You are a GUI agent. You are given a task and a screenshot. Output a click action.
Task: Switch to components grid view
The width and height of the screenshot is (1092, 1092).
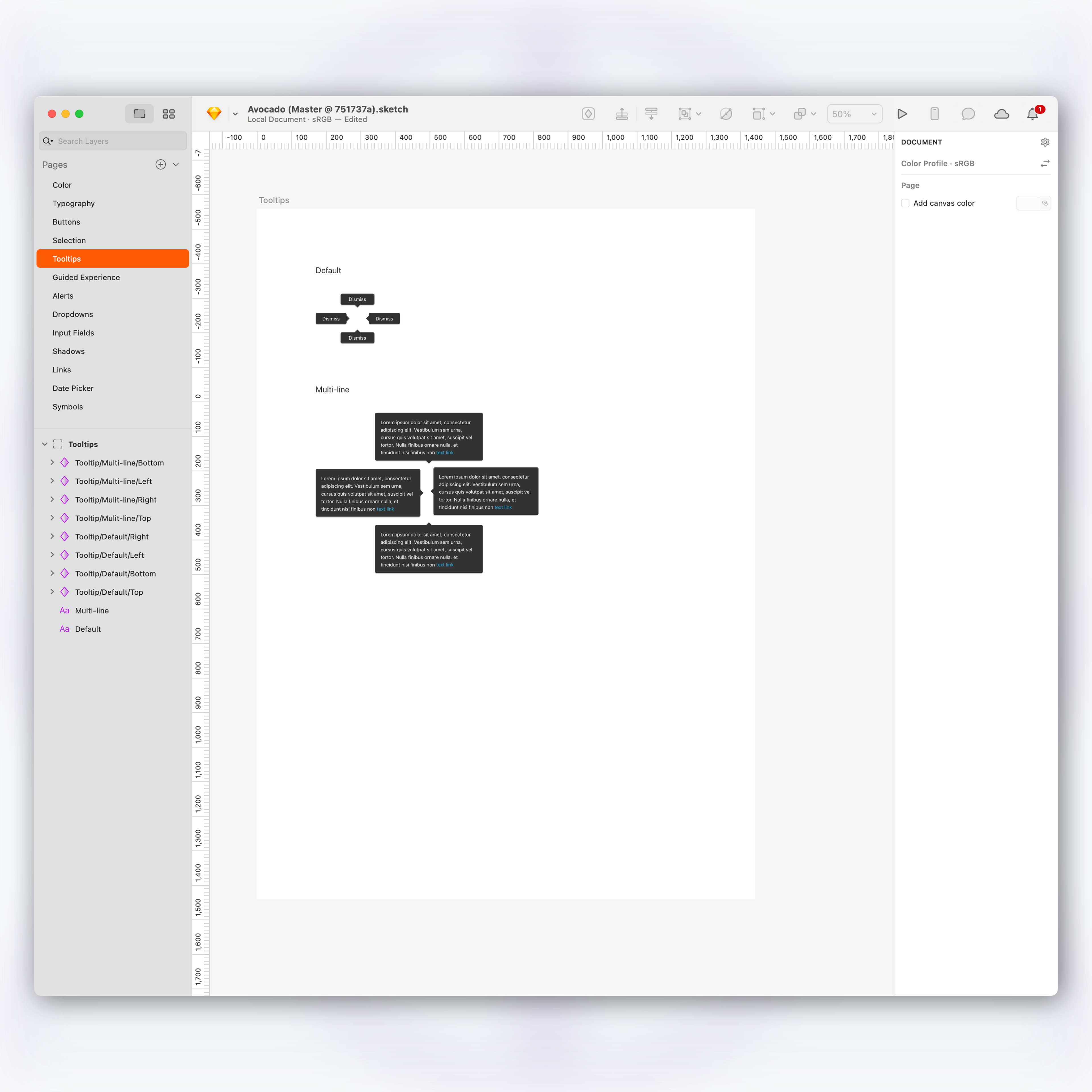[x=168, y=114]
